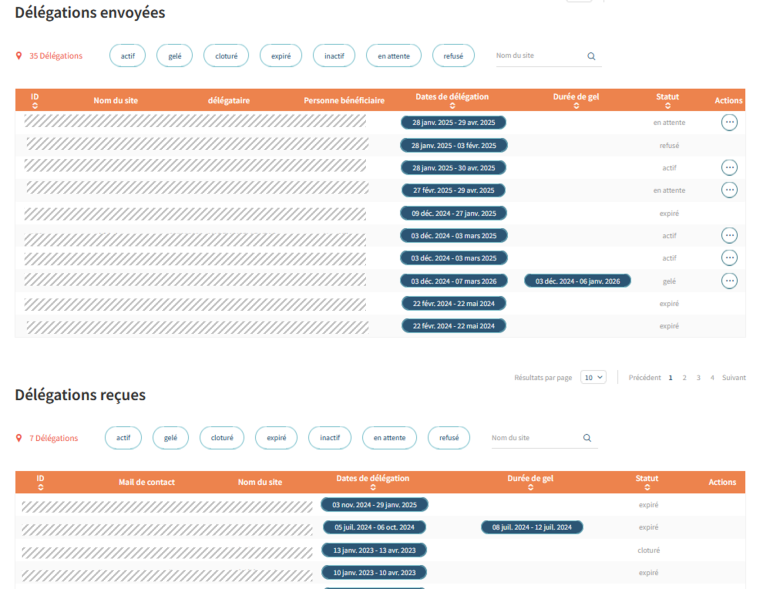Click freeze badge 08 juil. 2024 - 12 juil. 2024

(x=532, y=527)
